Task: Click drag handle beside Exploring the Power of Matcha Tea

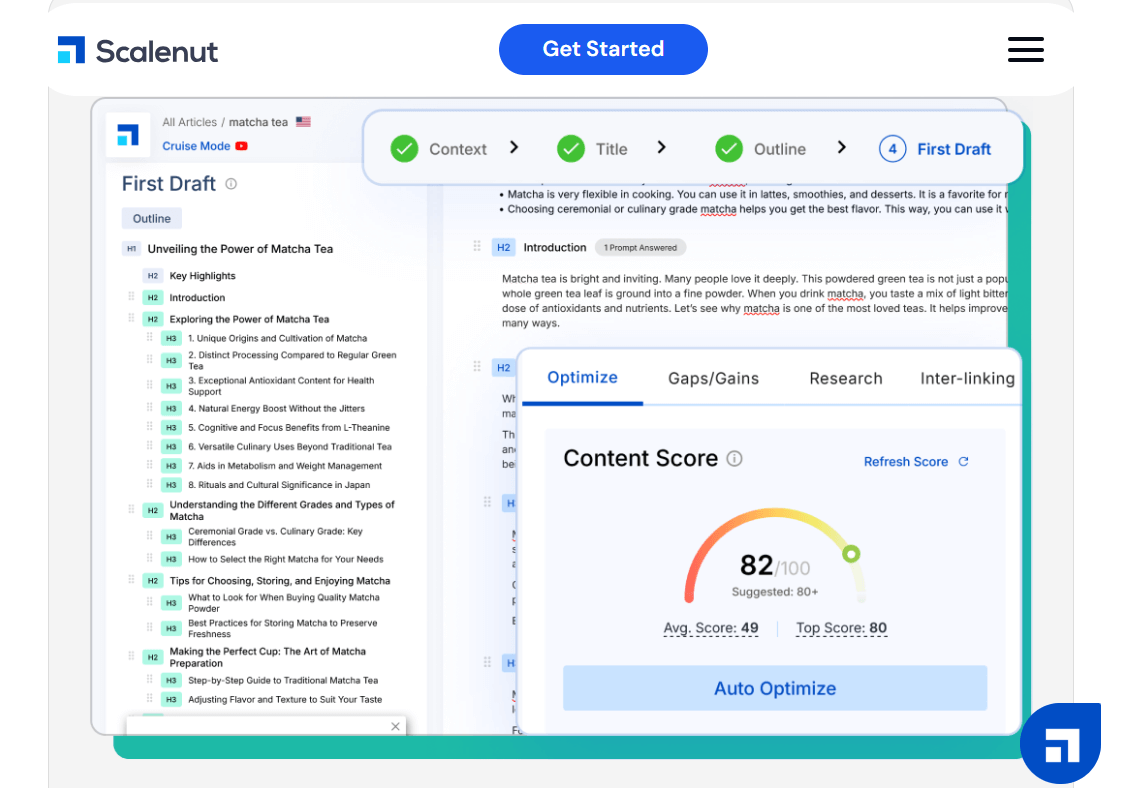Action: 131,318
